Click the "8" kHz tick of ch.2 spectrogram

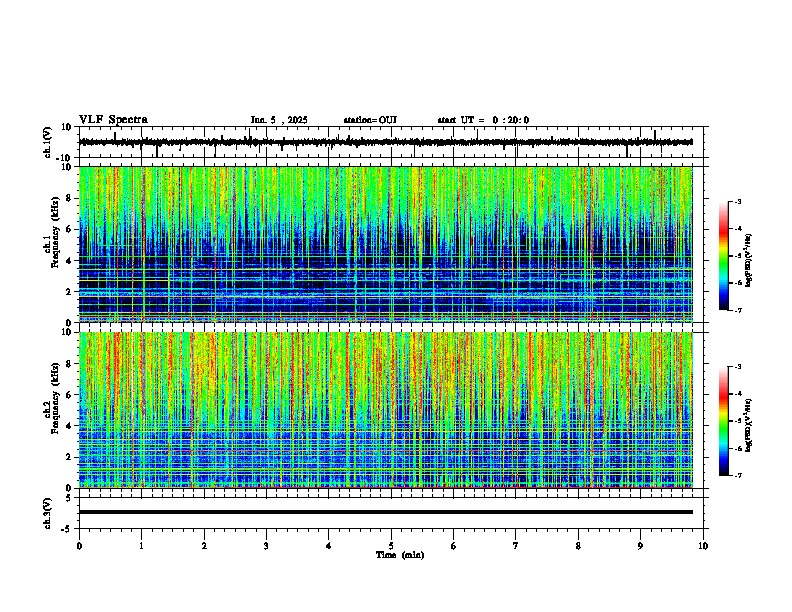[x=70, y=364]
